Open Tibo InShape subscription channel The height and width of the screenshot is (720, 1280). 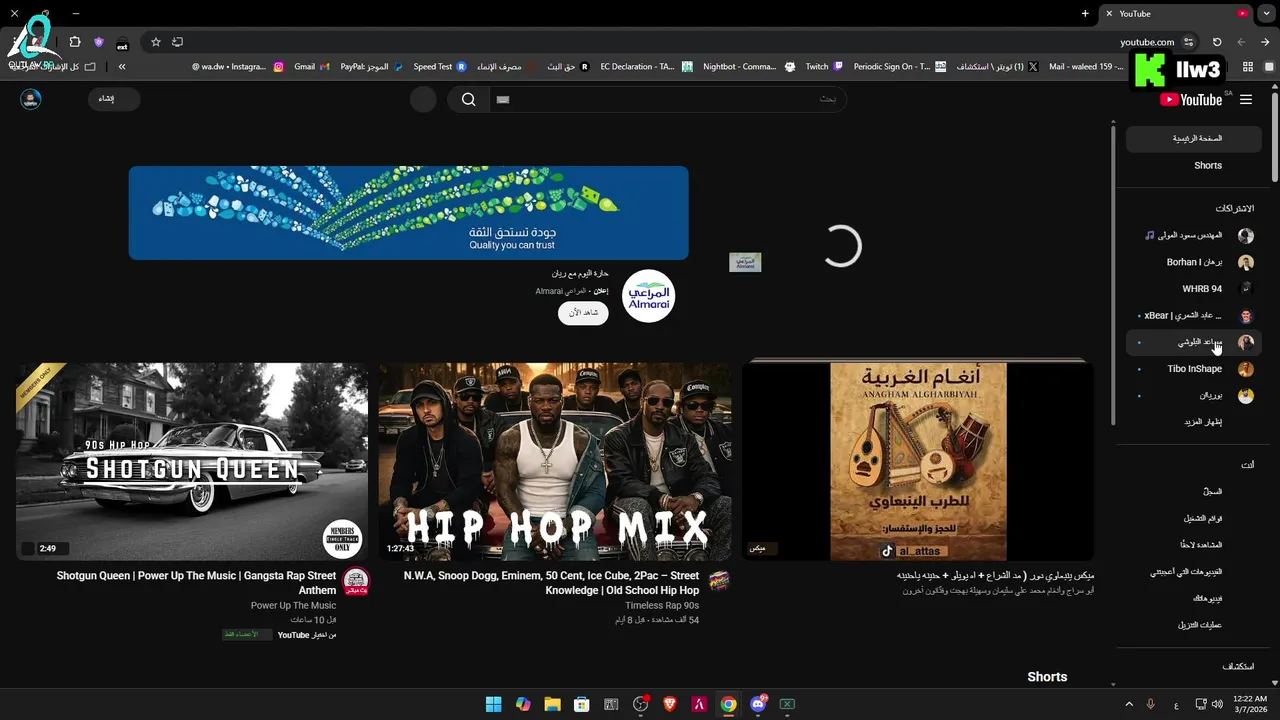point(1194,369)
